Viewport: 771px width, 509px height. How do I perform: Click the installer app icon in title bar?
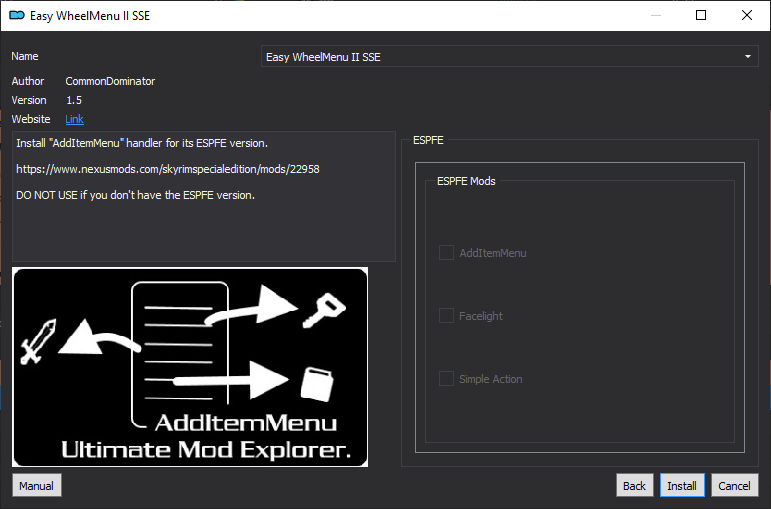coord(16,16)
